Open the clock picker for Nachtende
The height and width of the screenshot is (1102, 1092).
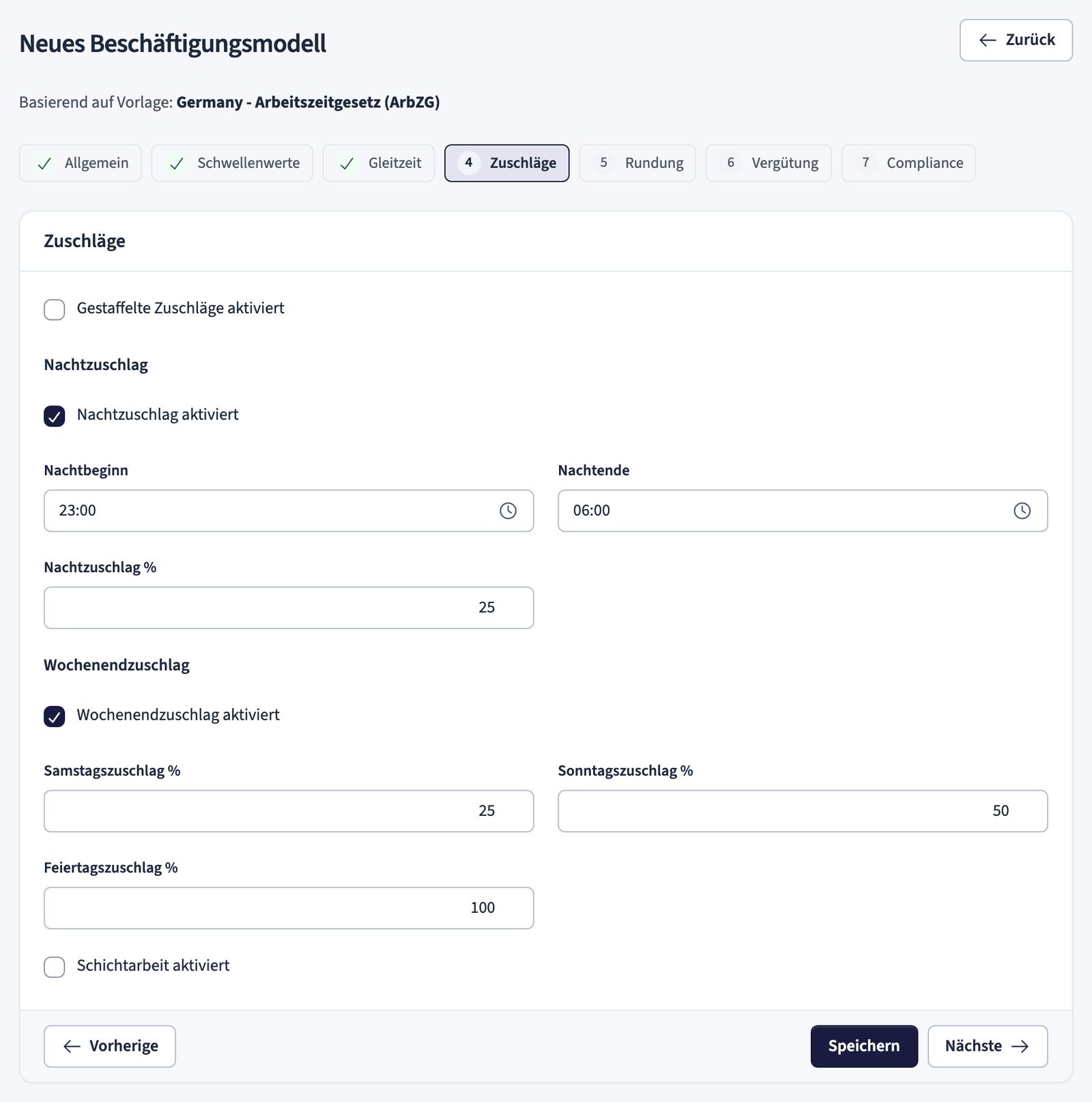[x=1022, y=511]
